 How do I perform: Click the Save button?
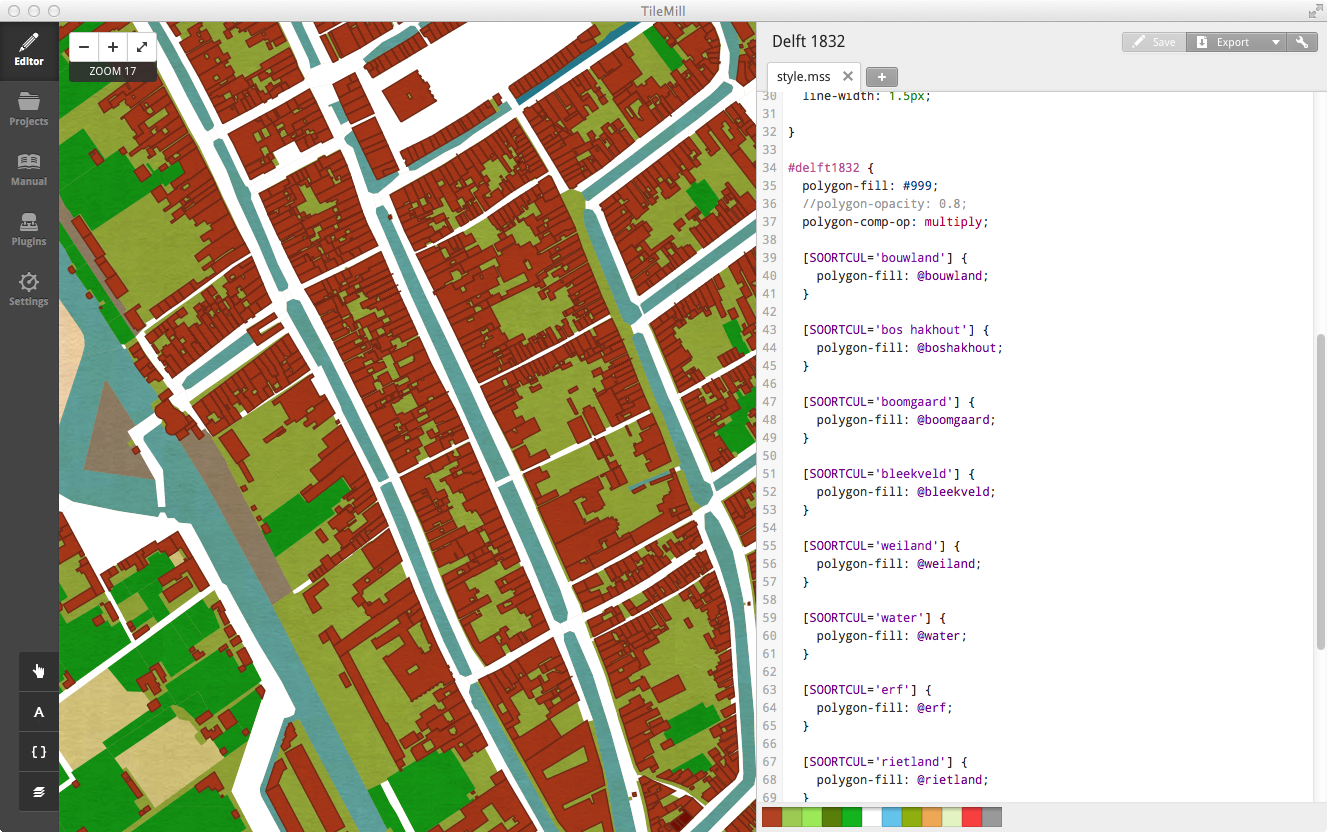coord(1153,42)
